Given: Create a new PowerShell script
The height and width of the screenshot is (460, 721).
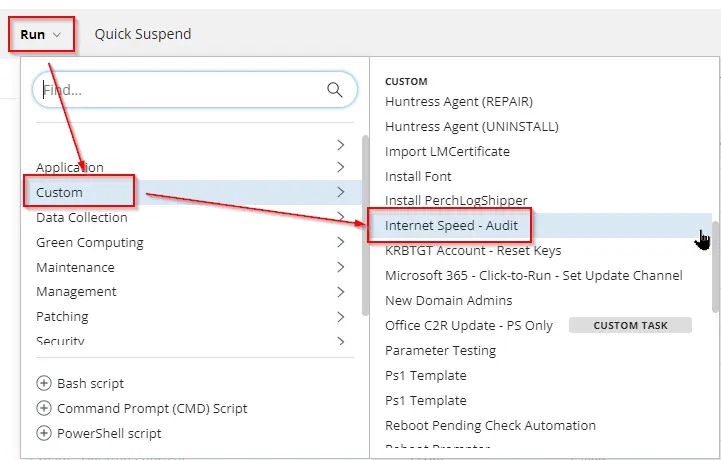Looking at the screenshot, I should [x=109, y=433].
